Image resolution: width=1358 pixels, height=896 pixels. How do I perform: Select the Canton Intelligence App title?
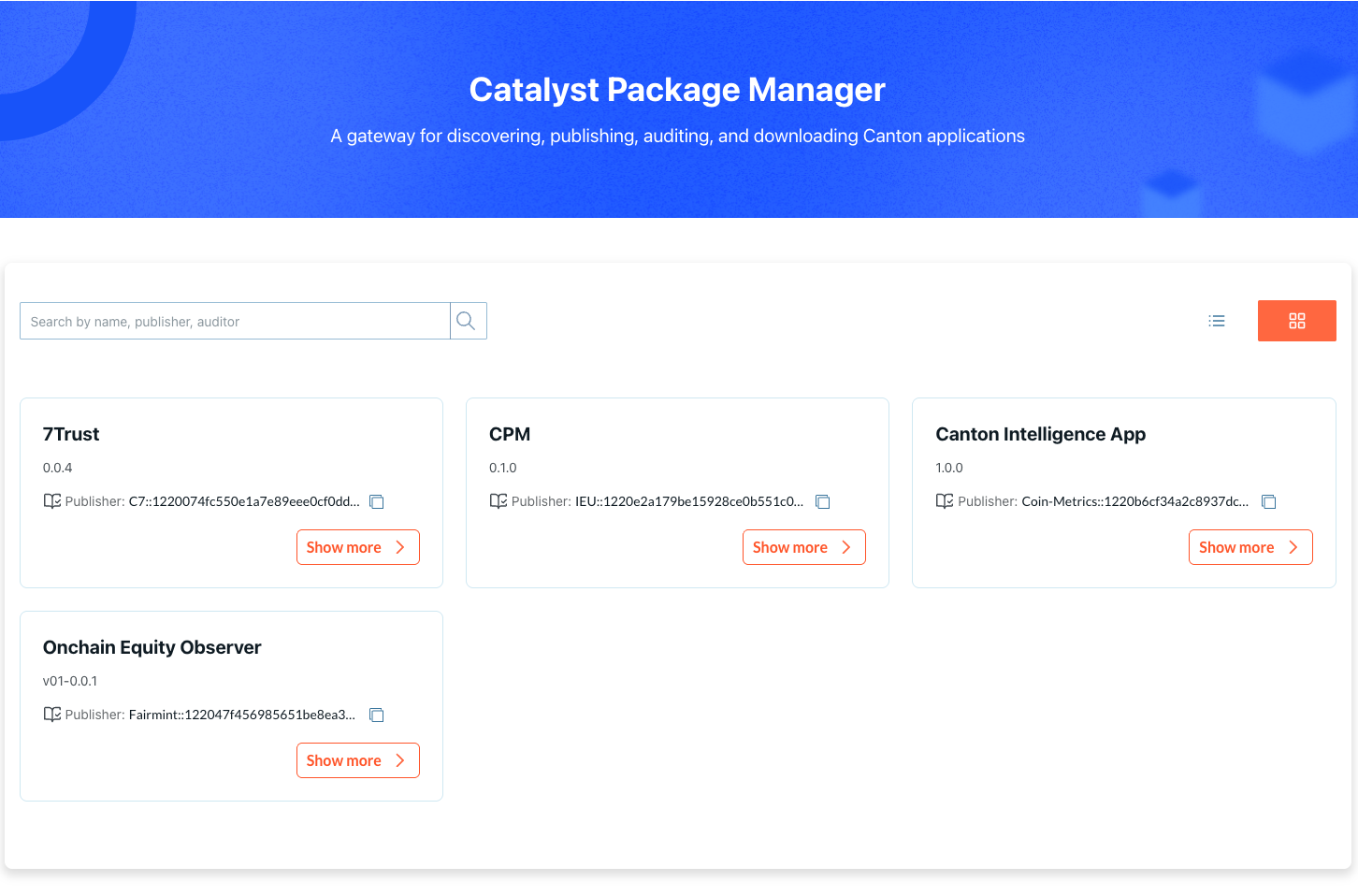pos(1040,434)
